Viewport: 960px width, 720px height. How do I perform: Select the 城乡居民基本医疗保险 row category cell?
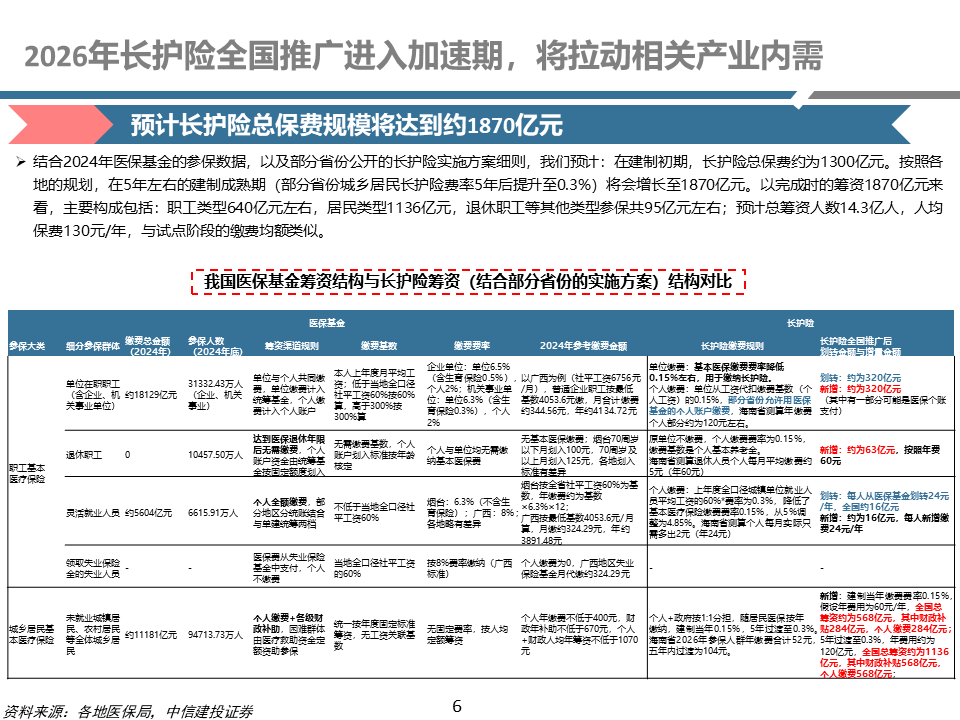point(32,635)
